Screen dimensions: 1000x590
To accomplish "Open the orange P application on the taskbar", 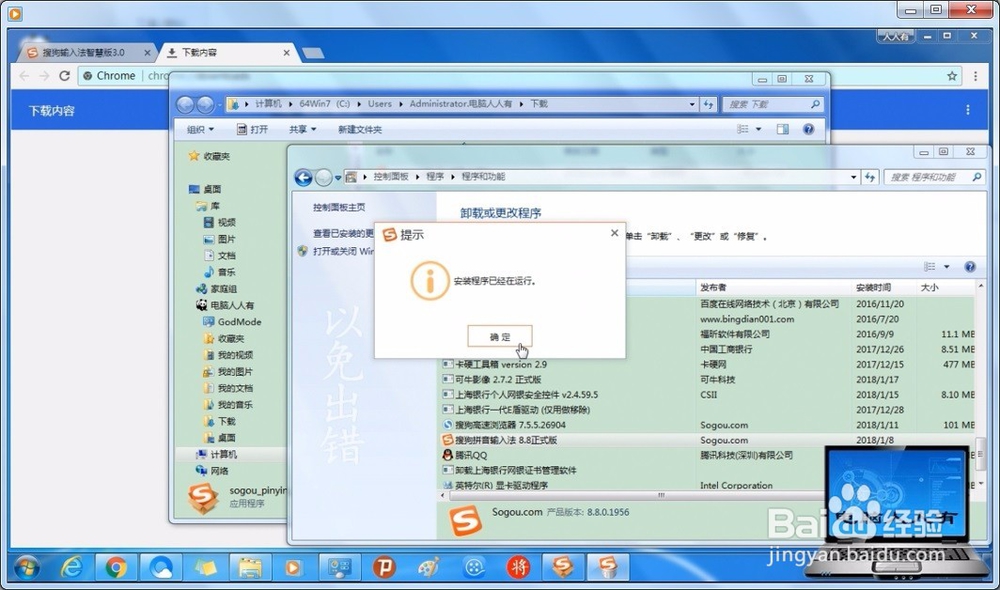I will (384, 566).
